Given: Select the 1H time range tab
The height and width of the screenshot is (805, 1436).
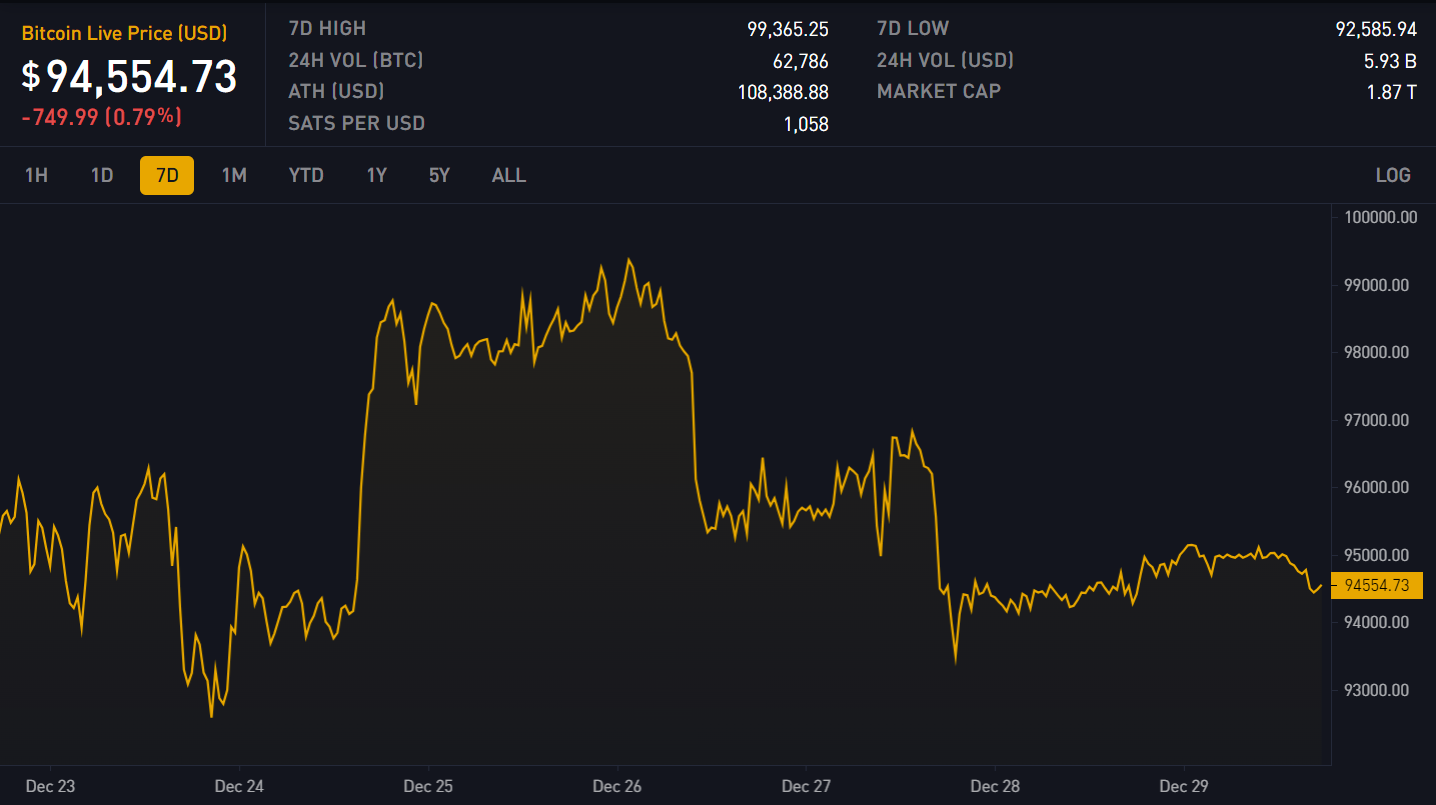Looking at the screenshot, I should pyautogui.click(x=36, y=175).
